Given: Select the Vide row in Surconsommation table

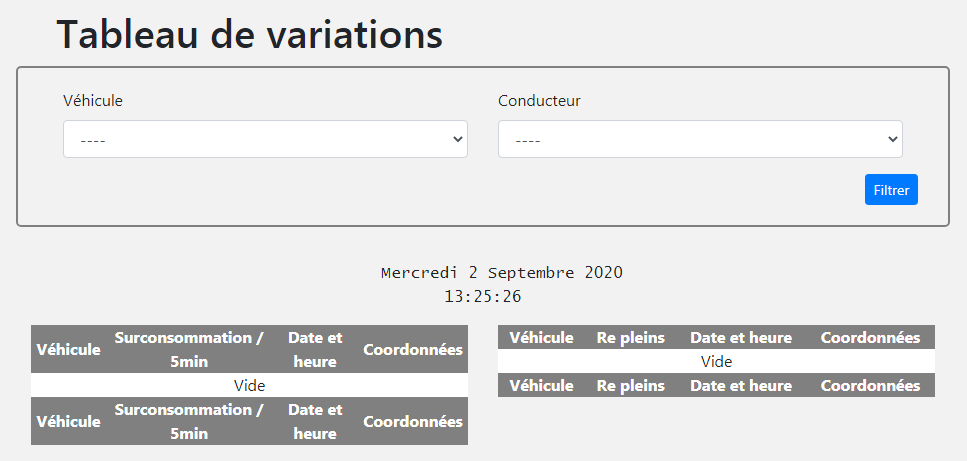Looking at the screenshot, I should tap(249, 385).
